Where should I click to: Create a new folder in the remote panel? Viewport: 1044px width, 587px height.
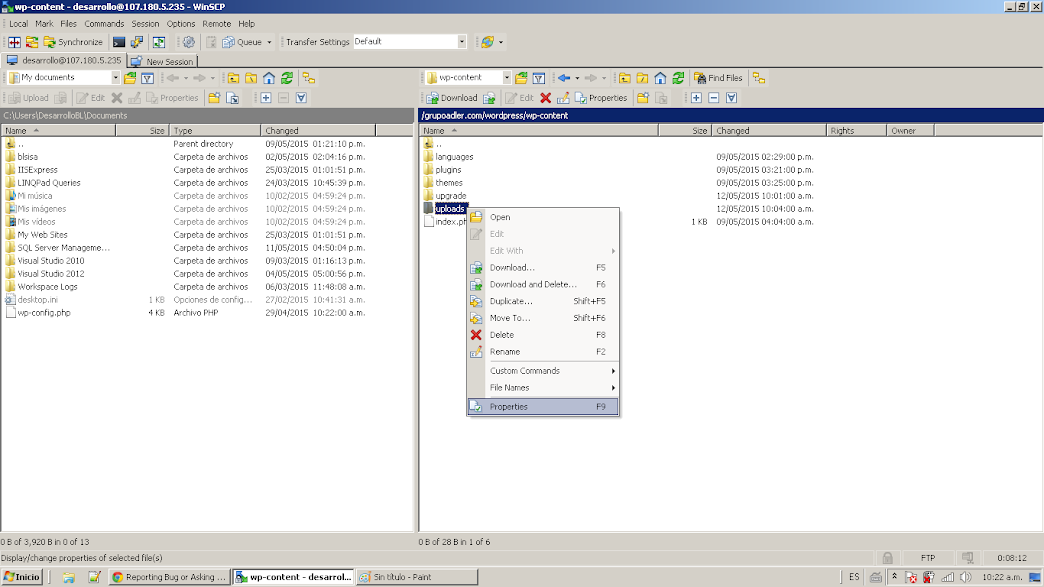coord(643,98)
